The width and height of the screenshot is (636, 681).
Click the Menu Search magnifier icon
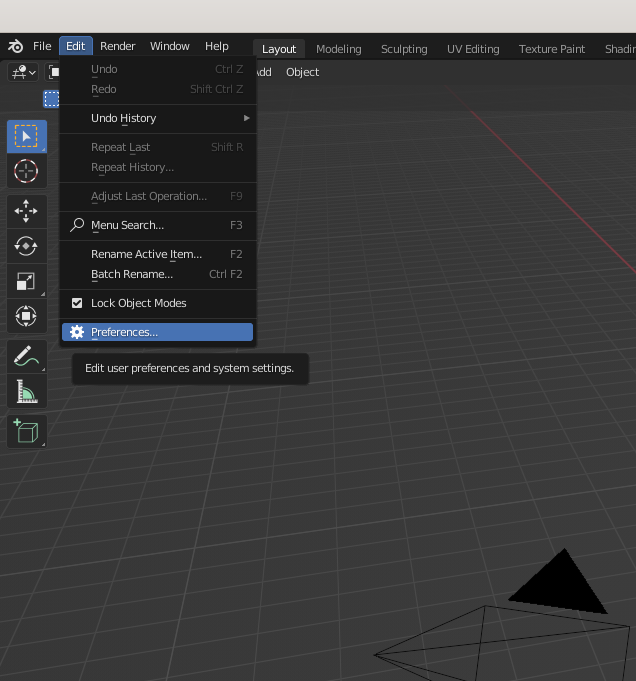pyautogui.click(x=77, y=225)
